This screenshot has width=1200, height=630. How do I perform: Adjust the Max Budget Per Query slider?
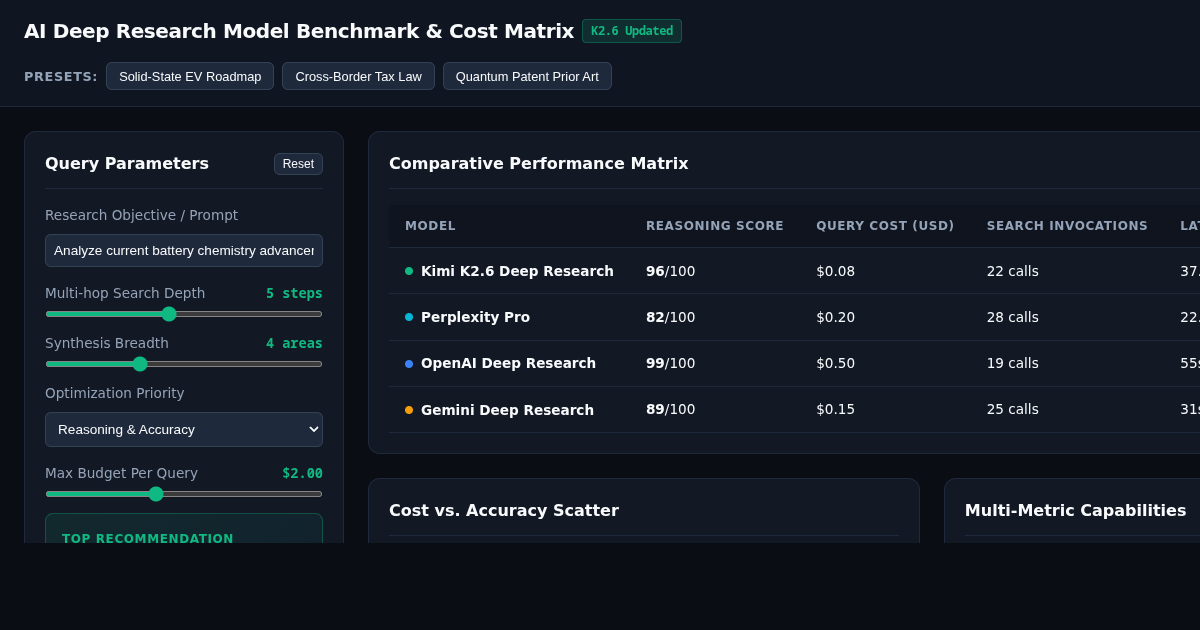tap(184, 494)
